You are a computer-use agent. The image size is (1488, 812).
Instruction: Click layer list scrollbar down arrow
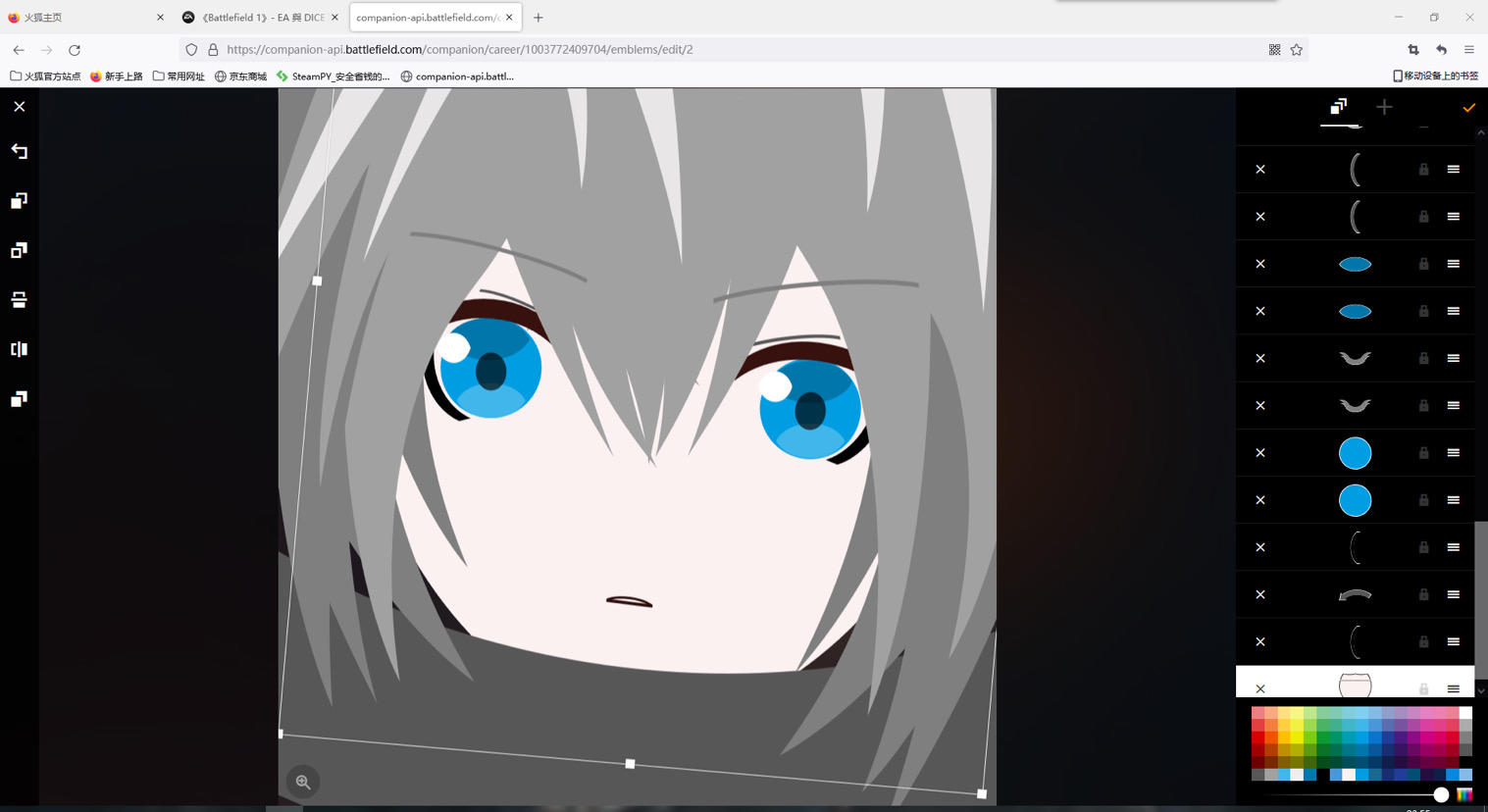[x=1481, y=690]
